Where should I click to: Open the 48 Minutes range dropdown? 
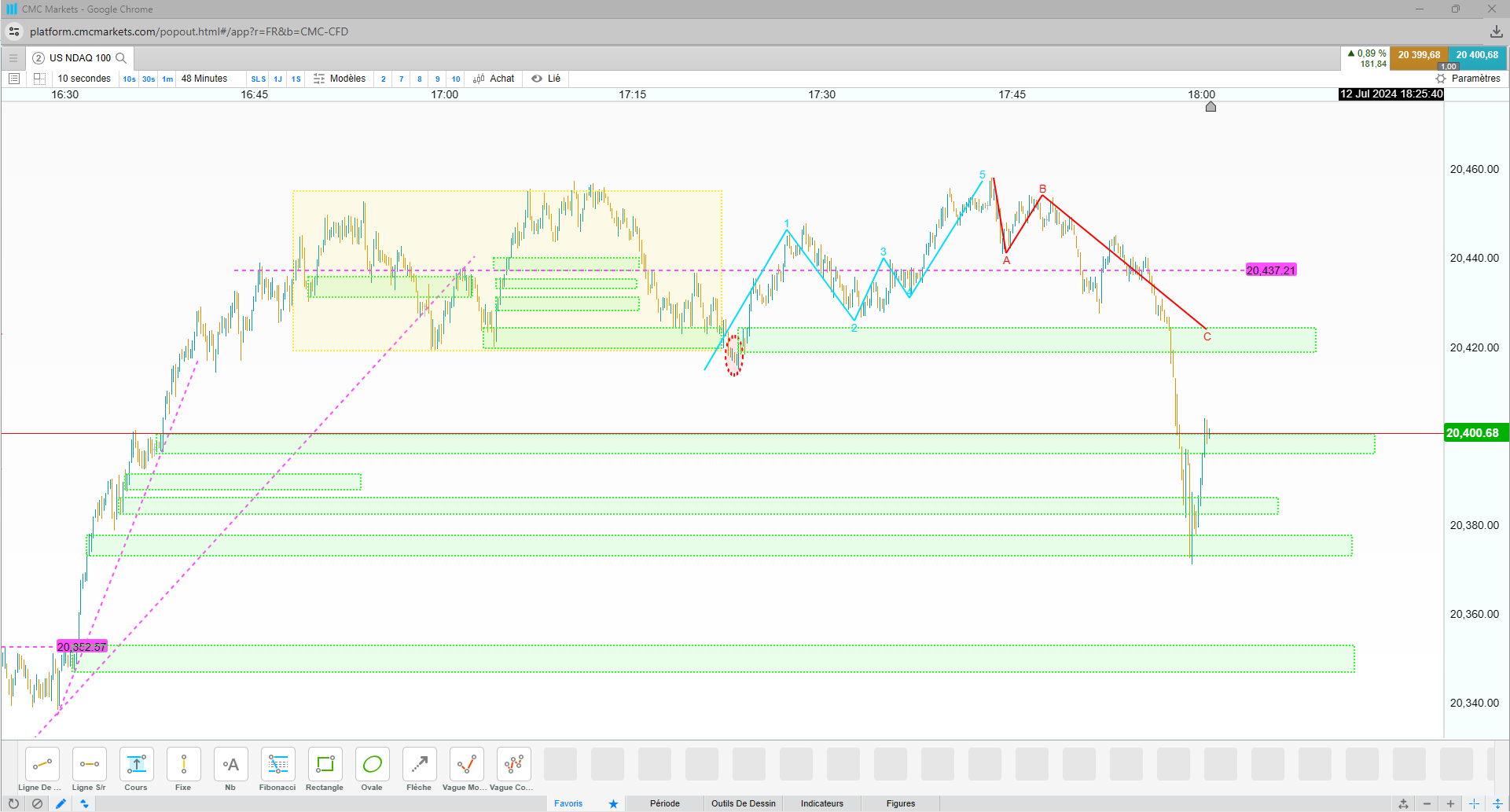[x=204, y=79]
